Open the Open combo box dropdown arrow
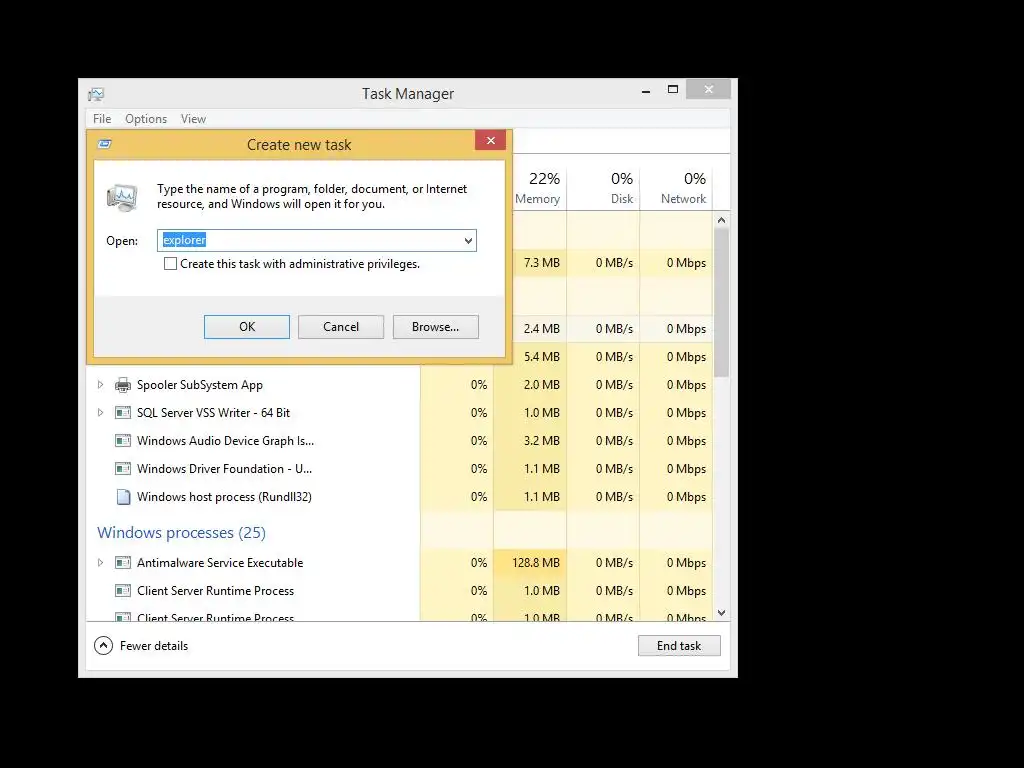This screenshot has height=768, width=1024. 468,240
